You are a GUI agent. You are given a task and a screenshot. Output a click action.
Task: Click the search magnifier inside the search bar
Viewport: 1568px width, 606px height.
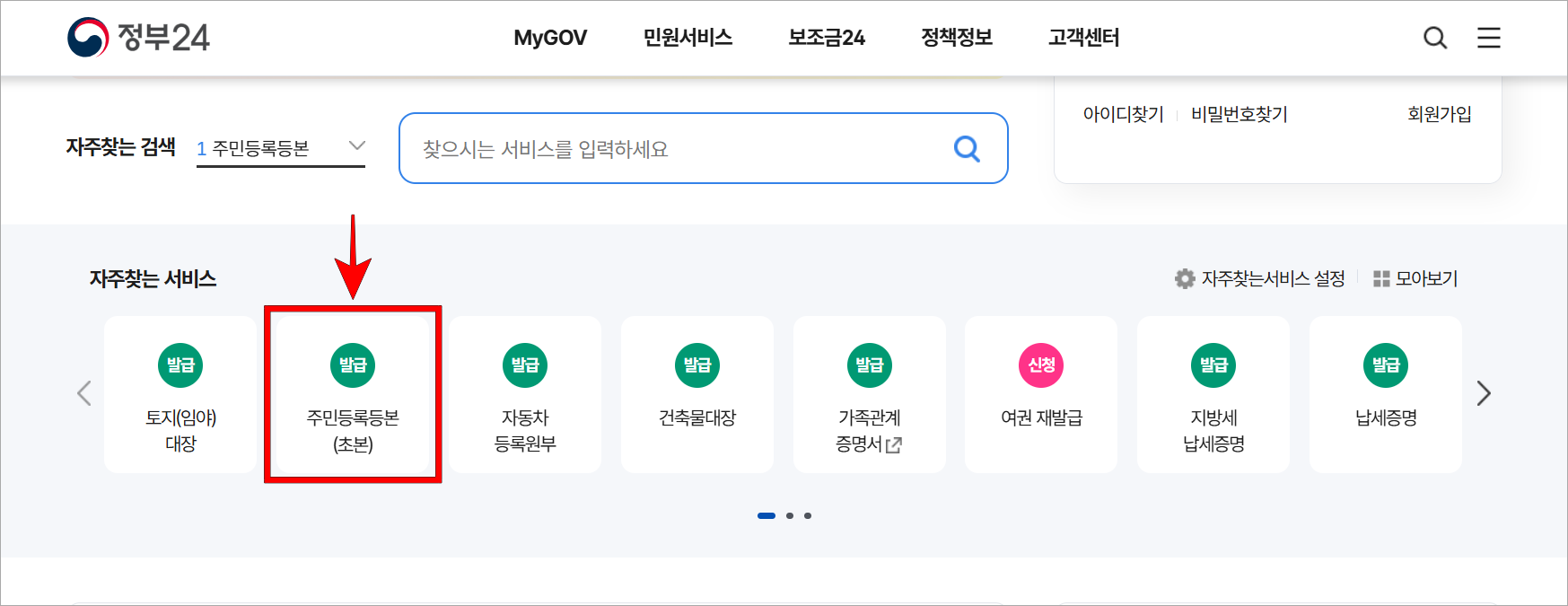[x=967, y=149]
